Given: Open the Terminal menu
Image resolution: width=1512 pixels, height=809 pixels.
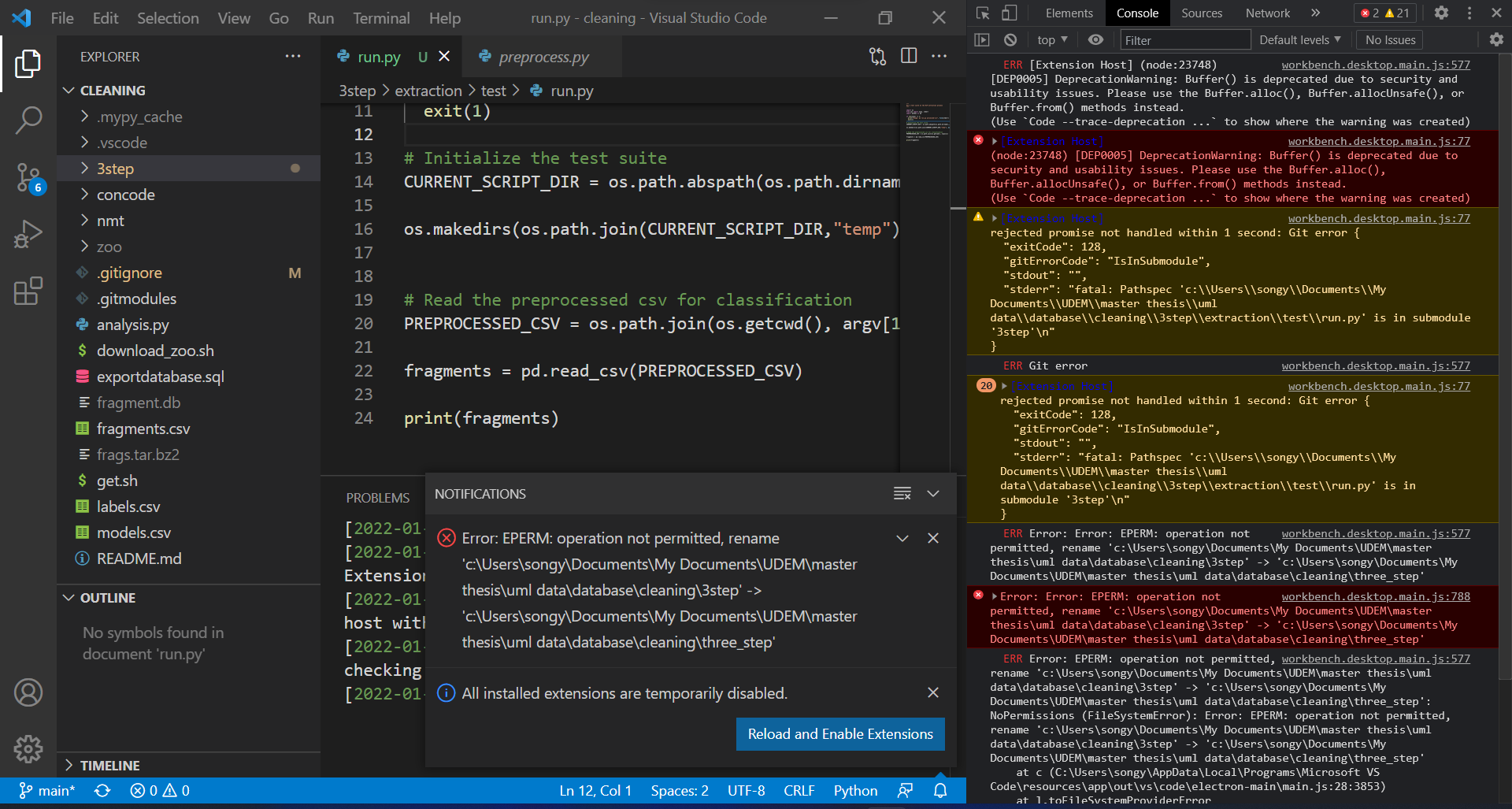Looking at the screenshot, I should coord(381,18).
